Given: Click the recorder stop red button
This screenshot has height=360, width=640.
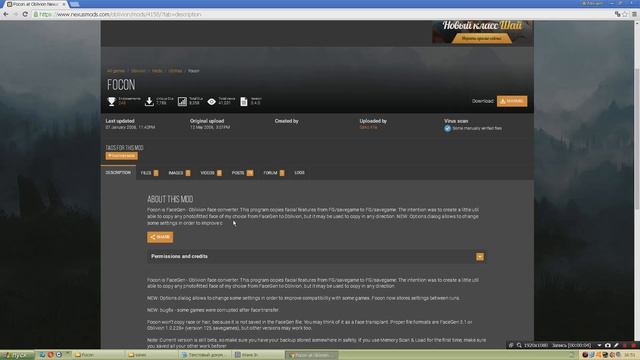Looking at the screenshot, I should tap(634, 345).
